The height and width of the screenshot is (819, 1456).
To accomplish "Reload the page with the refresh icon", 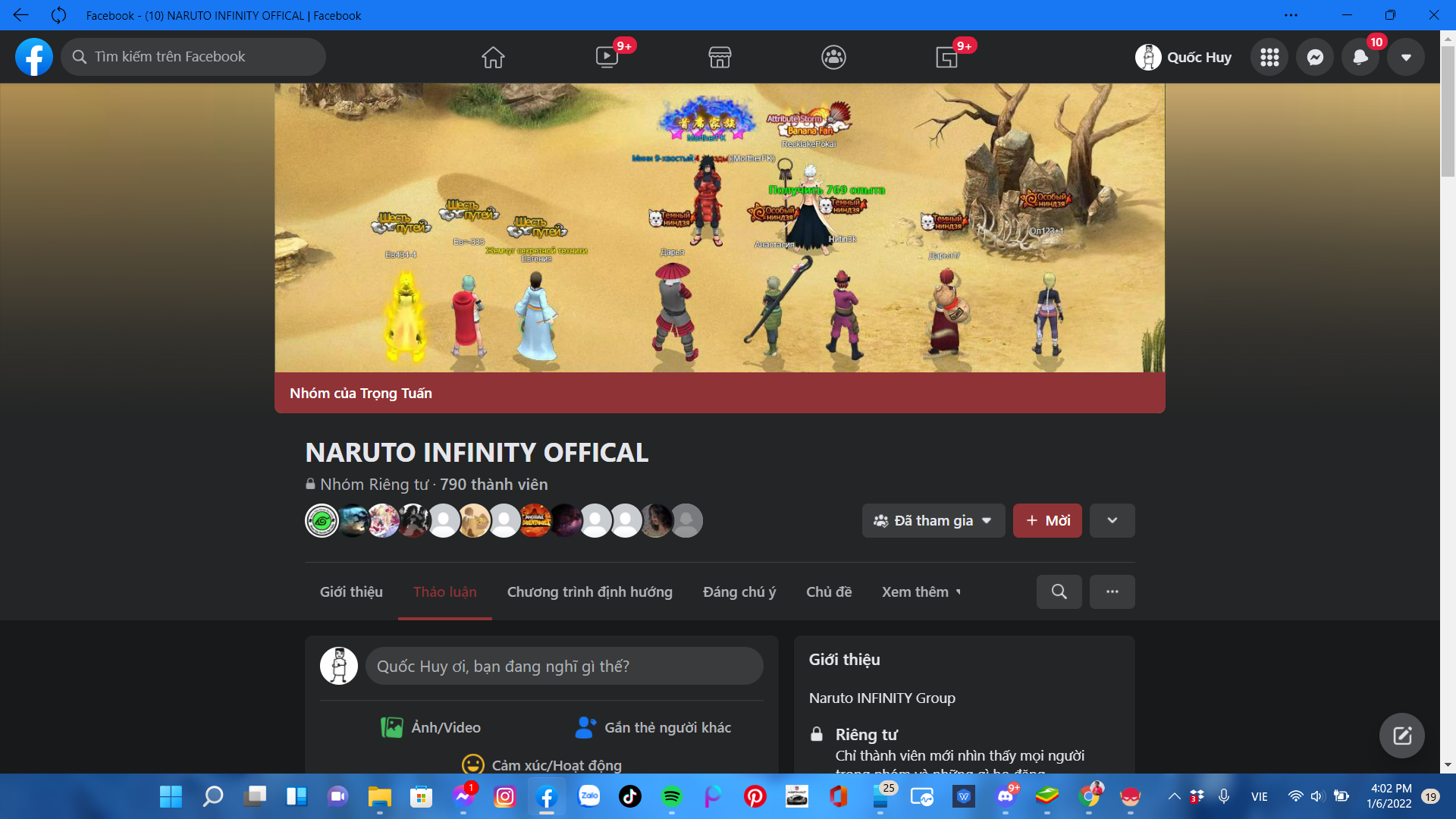I will pyautogui.click(x=58, y=14).
